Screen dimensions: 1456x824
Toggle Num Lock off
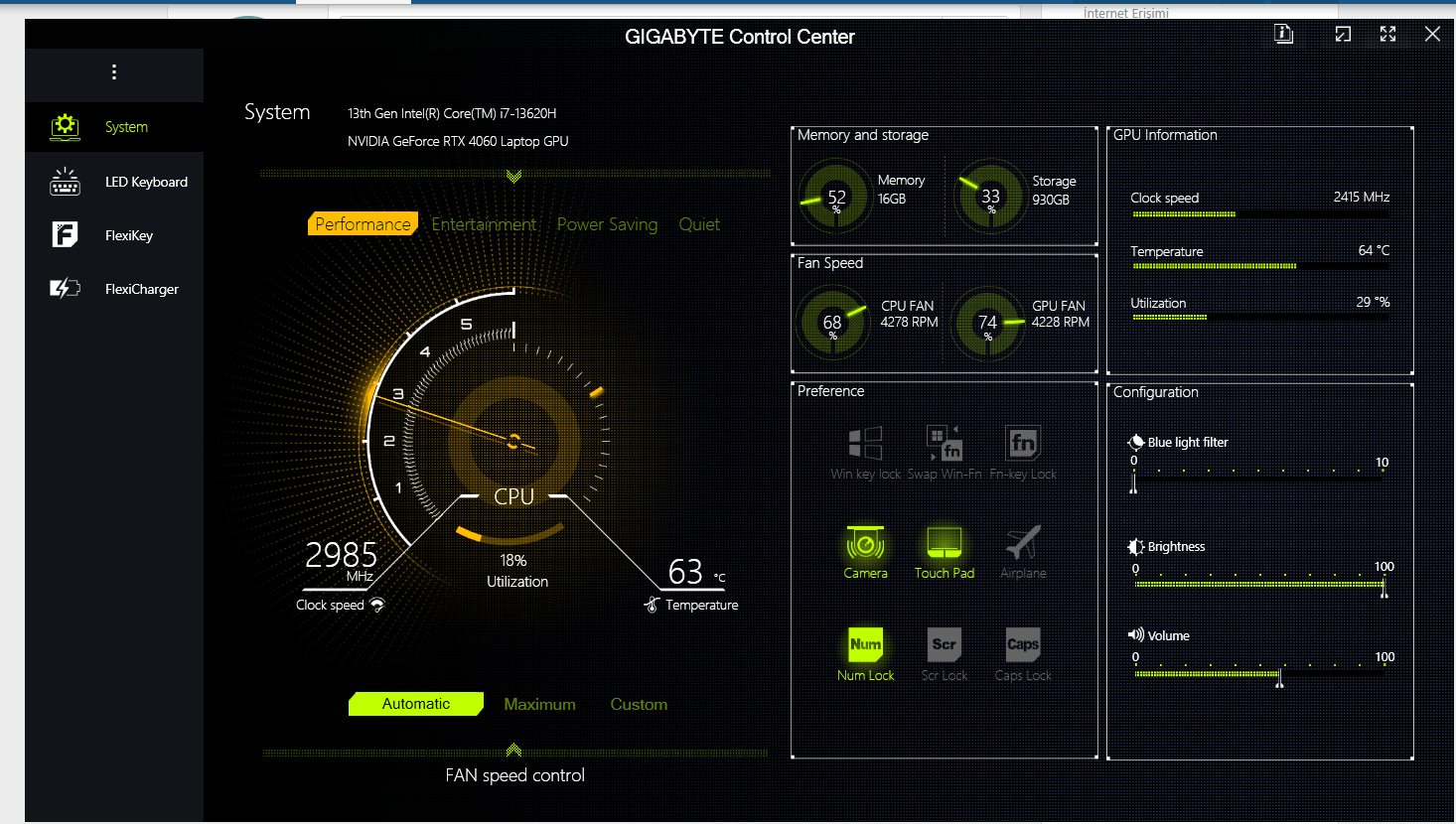tap(865, 654)
